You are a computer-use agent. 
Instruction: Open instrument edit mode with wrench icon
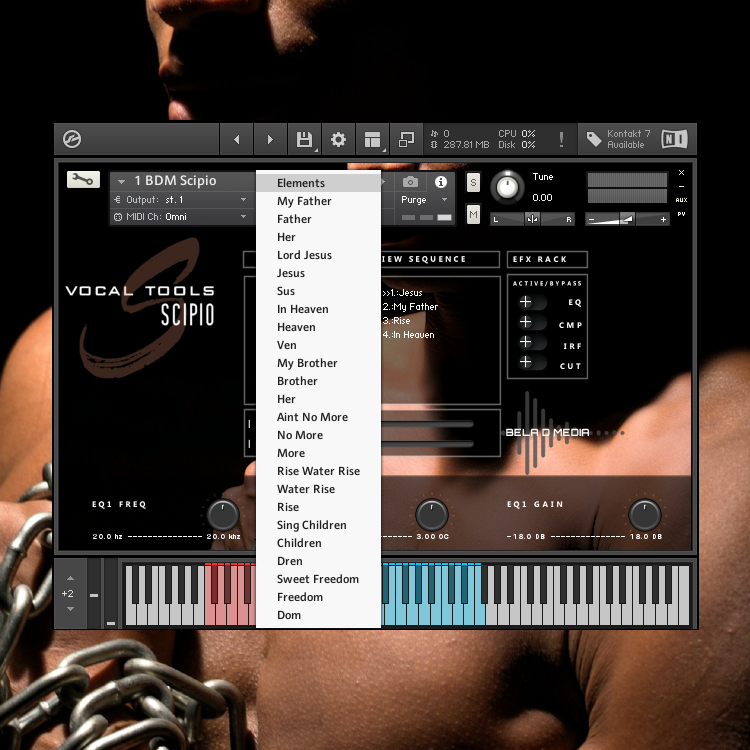pyautogui.click(x=83, y=179)
